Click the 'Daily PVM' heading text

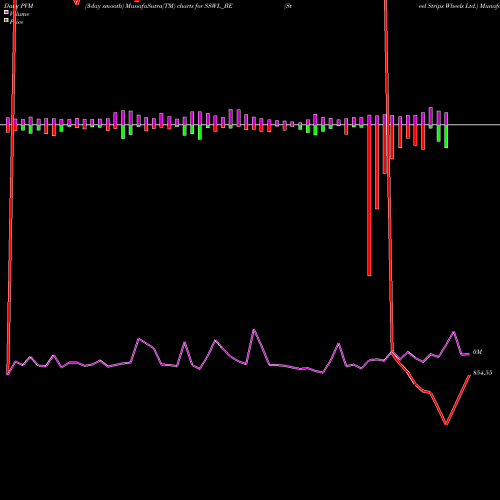[19, 6]
